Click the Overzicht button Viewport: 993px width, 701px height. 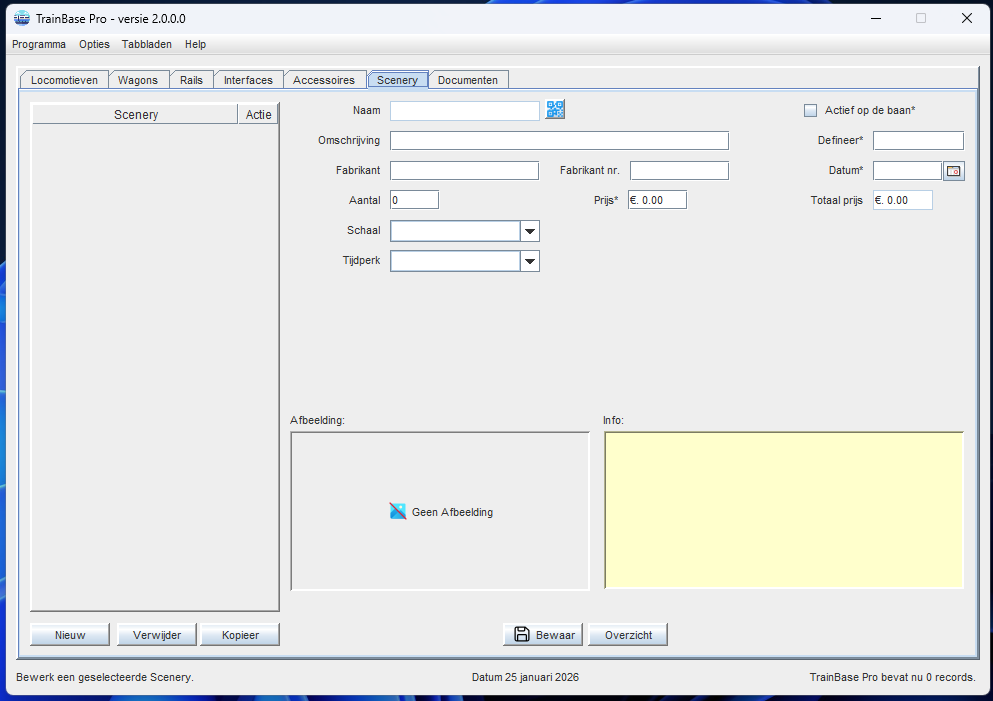(x=628, y=635)
